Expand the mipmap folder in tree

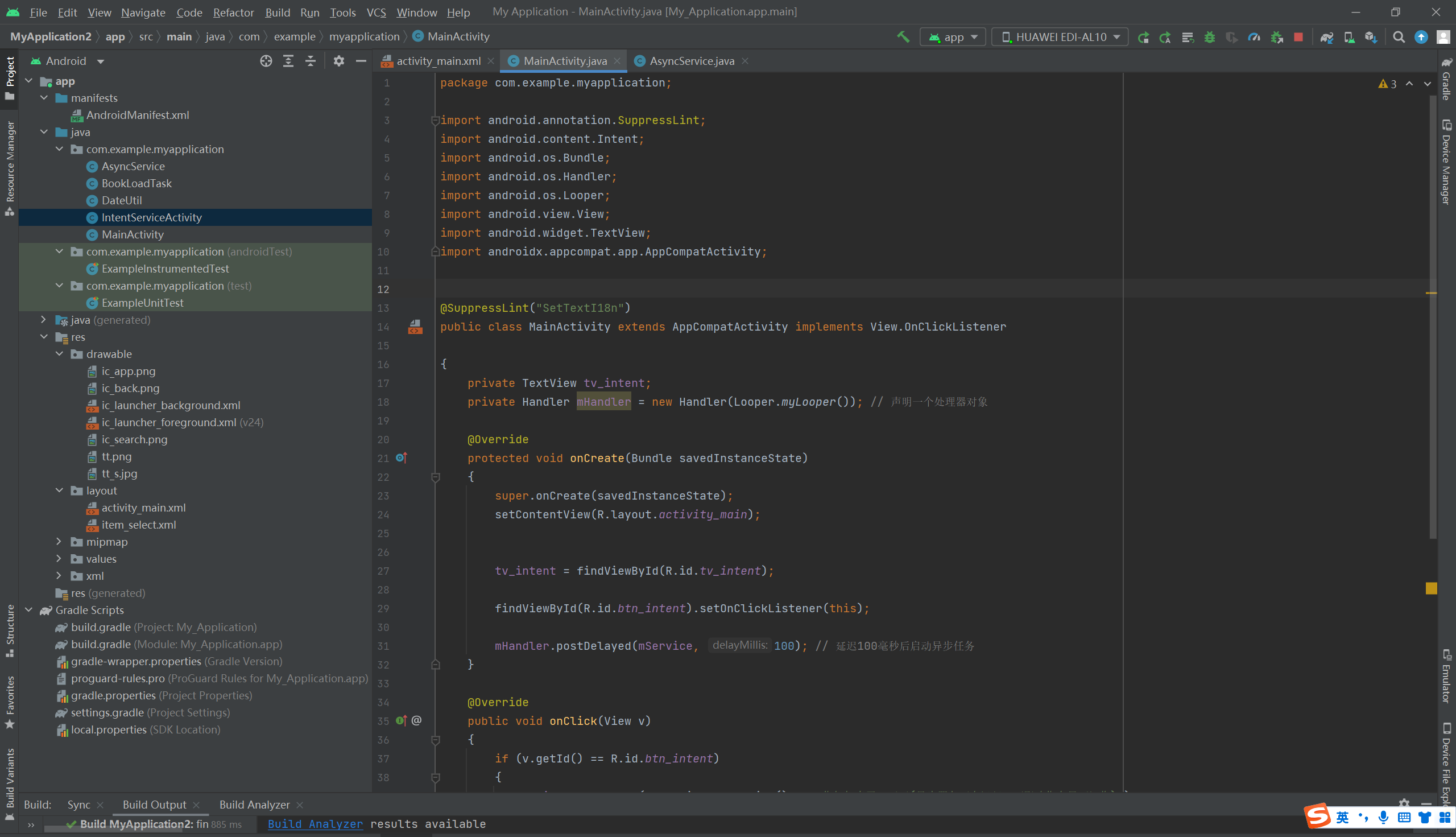tap(59, 542)
